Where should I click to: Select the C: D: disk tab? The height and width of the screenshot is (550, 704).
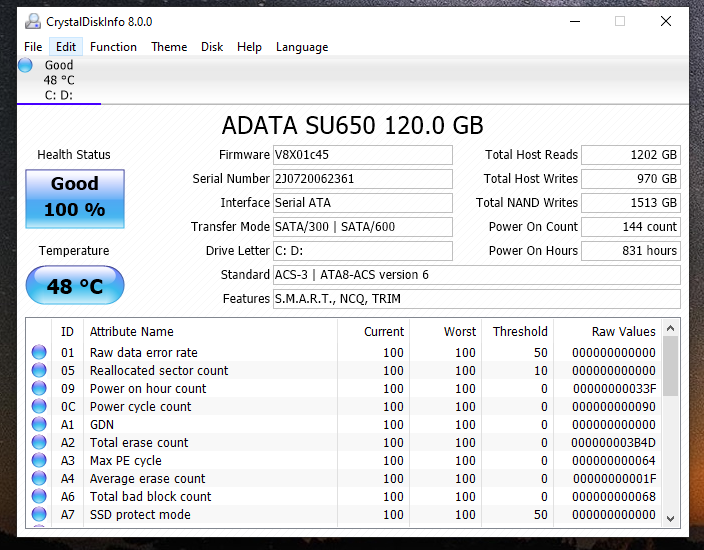[x=59, y=81]
